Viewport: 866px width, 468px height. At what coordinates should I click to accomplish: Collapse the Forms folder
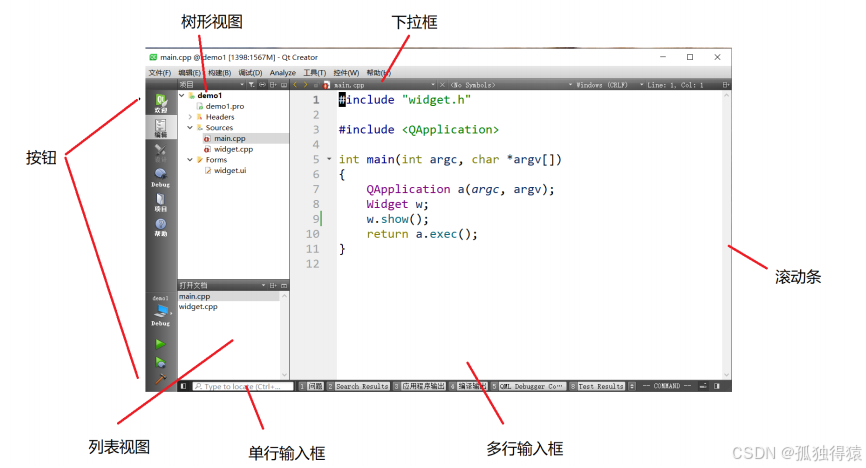(x=190, y=159)
